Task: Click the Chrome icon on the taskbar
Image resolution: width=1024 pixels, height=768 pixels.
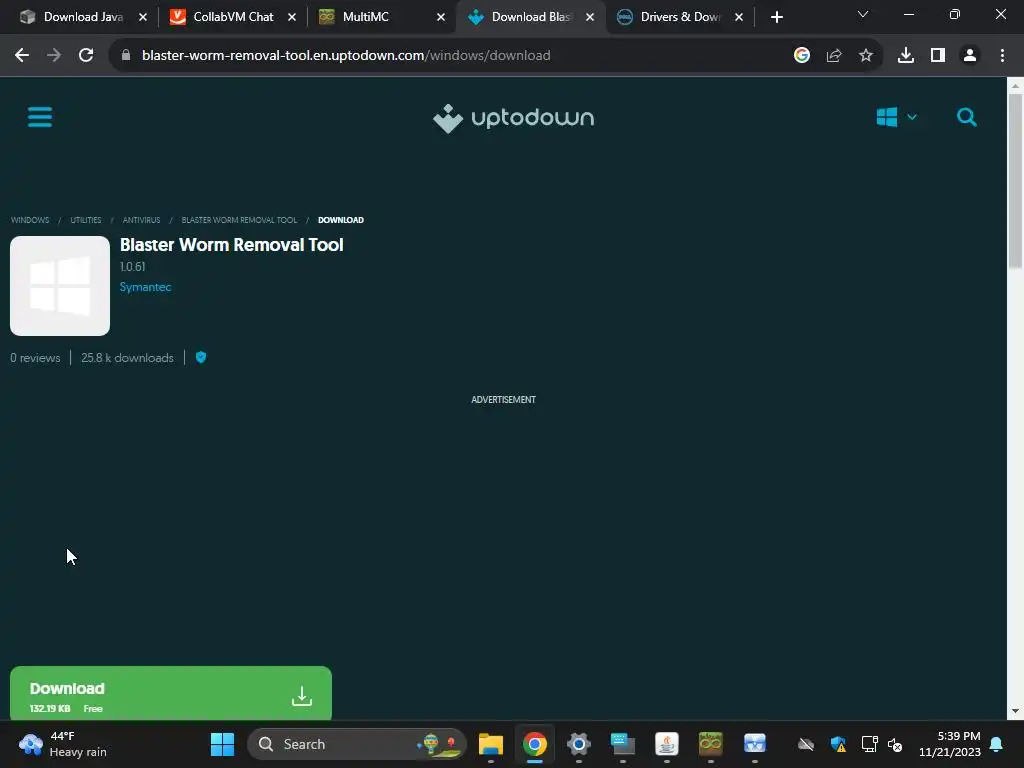Action: tap(534, 744)
